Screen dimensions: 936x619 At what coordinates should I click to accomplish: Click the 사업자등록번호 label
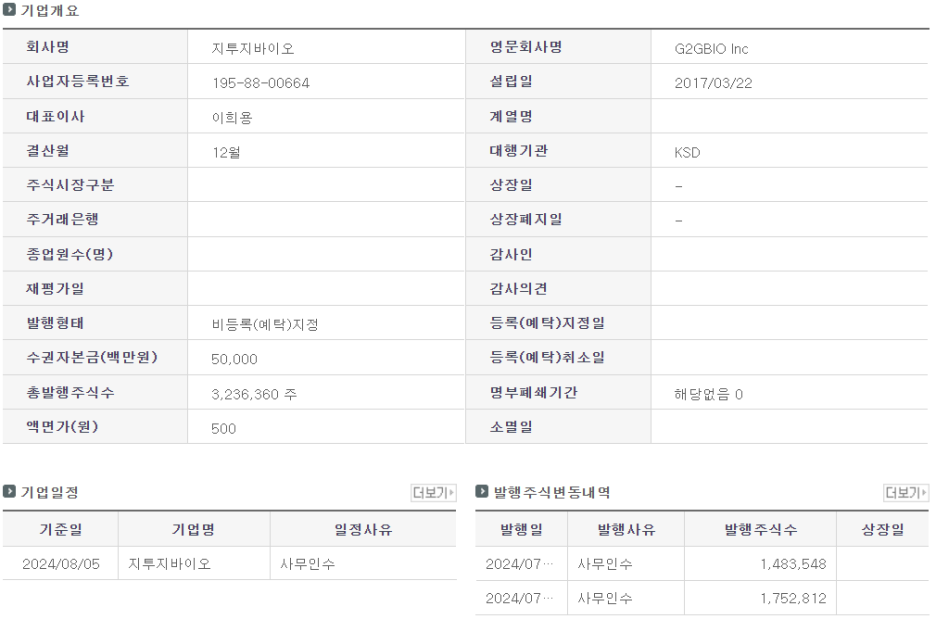pyautogui.click(x=78, y=81)
